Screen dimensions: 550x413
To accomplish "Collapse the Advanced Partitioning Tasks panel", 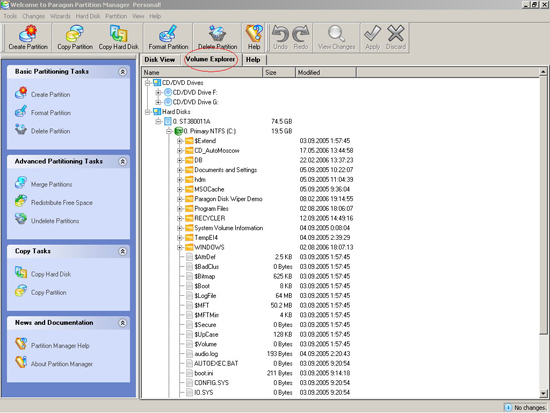I will (x=122, y=161).
